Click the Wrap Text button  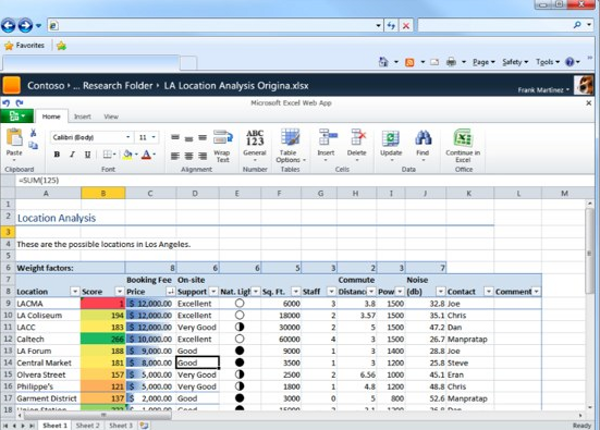pos(223,147)
